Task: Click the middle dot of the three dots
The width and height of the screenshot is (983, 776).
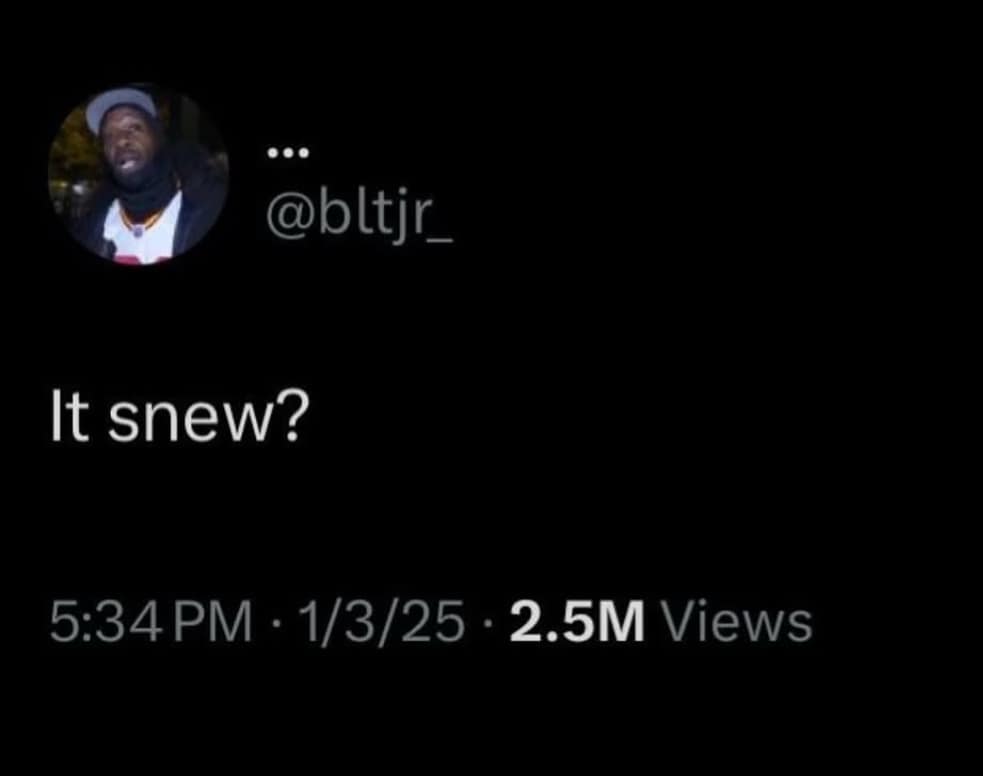Action: pos(288,152)
